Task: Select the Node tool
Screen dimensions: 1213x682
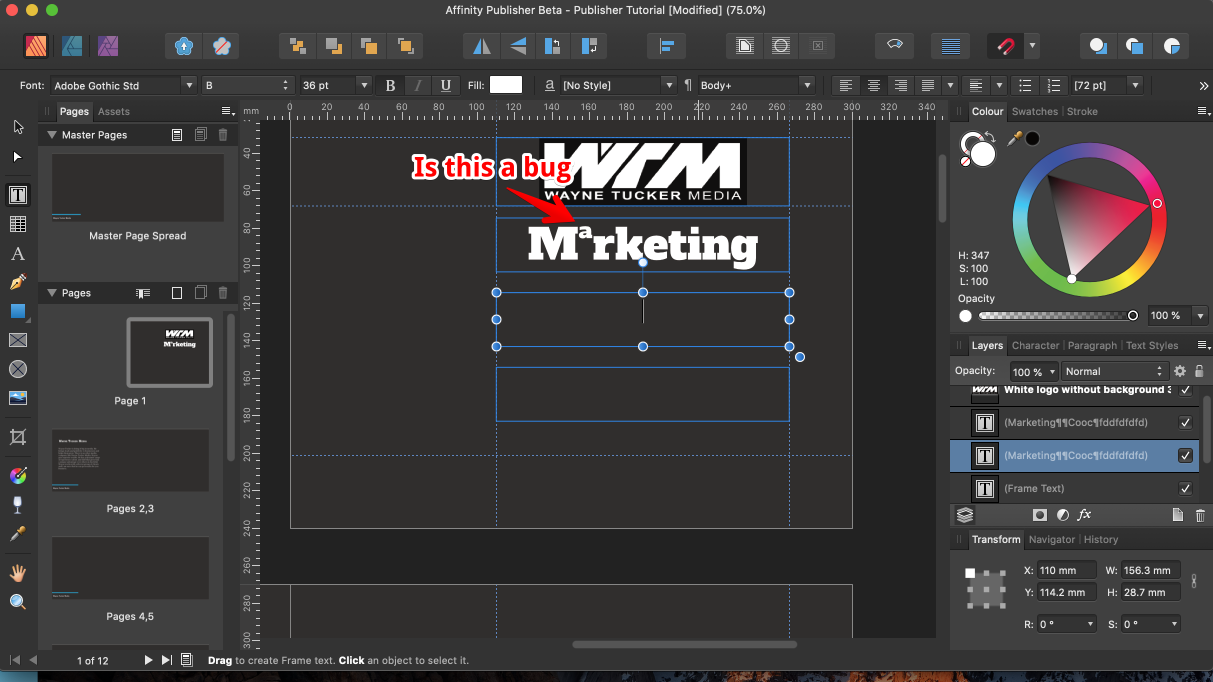Action: tap(18, 157)
